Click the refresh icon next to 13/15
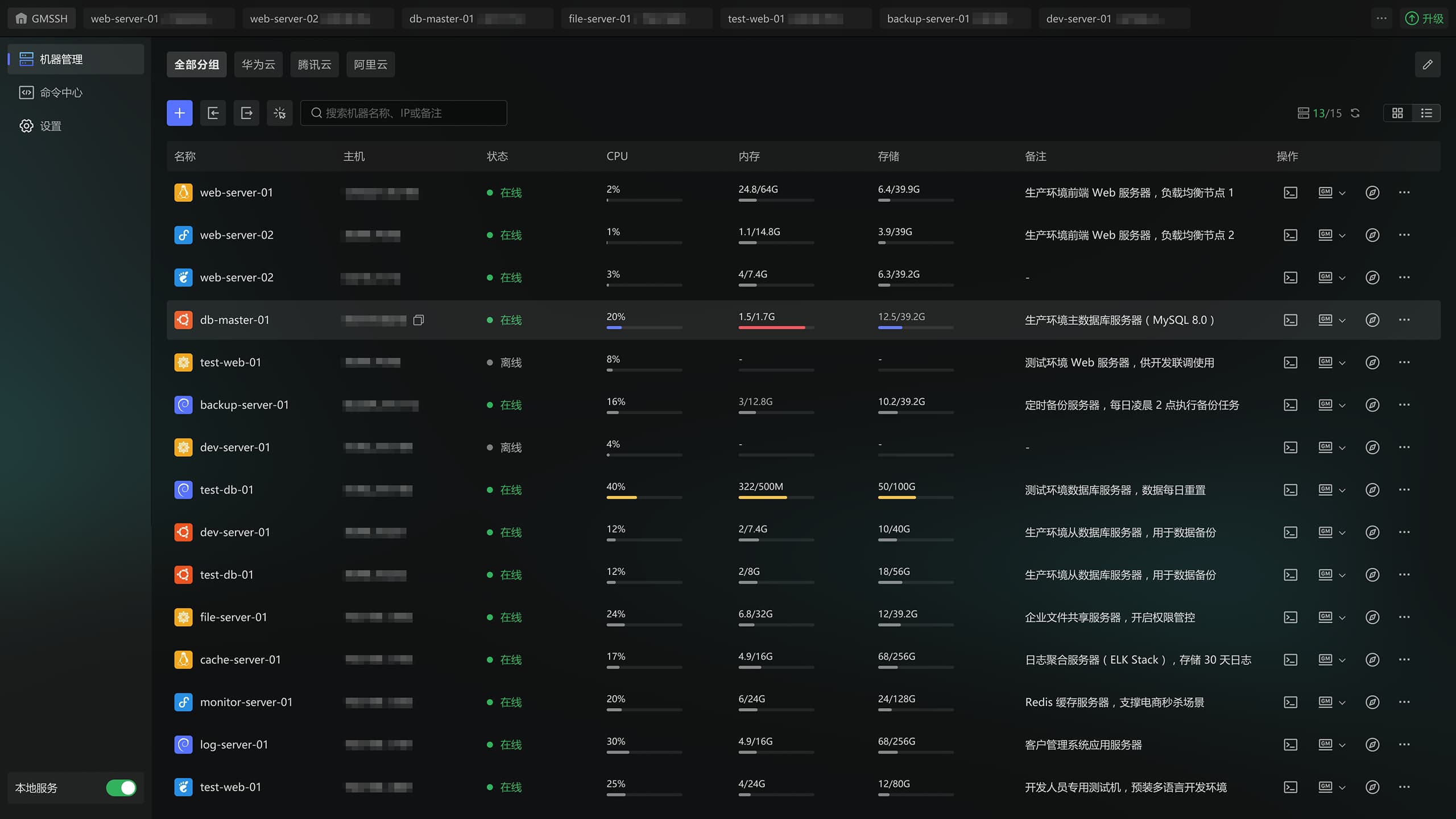This screenshot has width=1456, height=819. (1355, 113)
